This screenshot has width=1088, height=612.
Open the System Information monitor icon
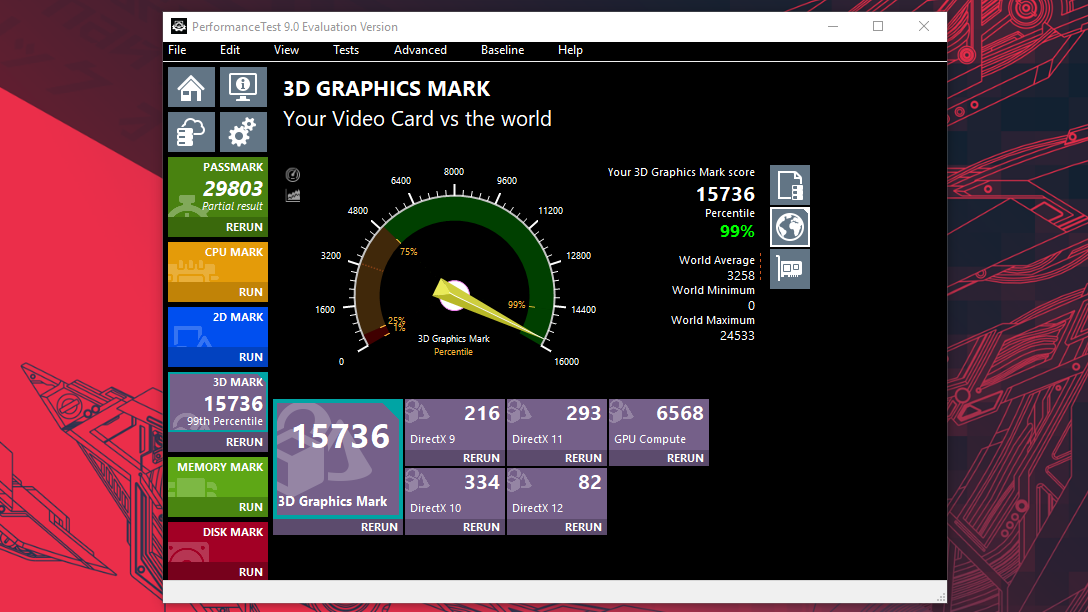tap(243, 87)
